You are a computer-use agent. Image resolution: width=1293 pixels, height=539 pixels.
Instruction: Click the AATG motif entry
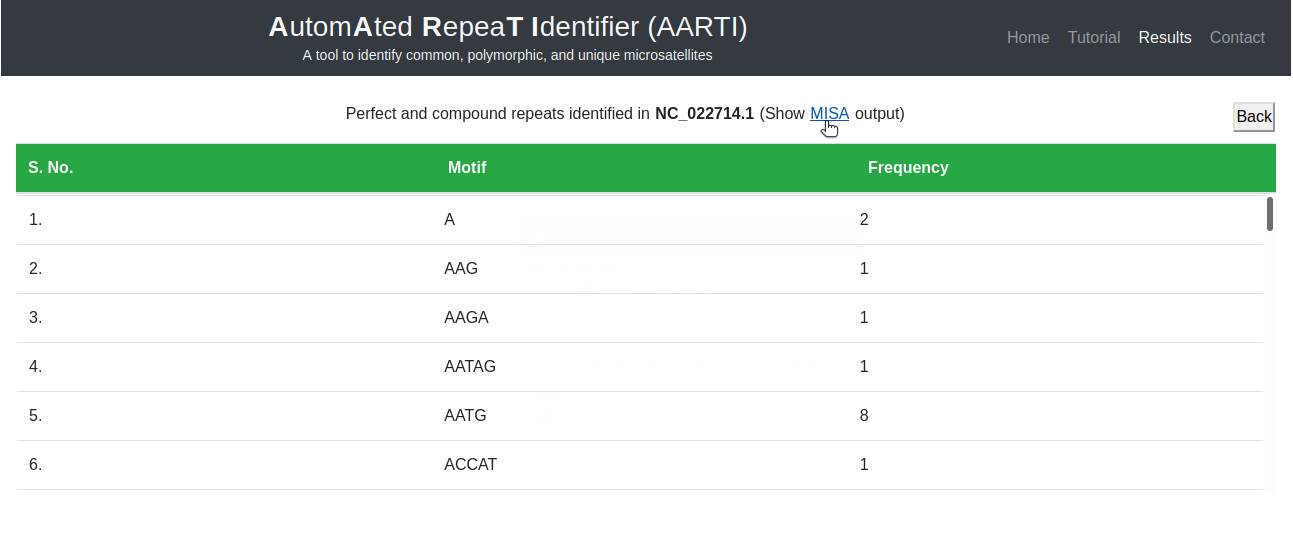[x=465, y=416]
